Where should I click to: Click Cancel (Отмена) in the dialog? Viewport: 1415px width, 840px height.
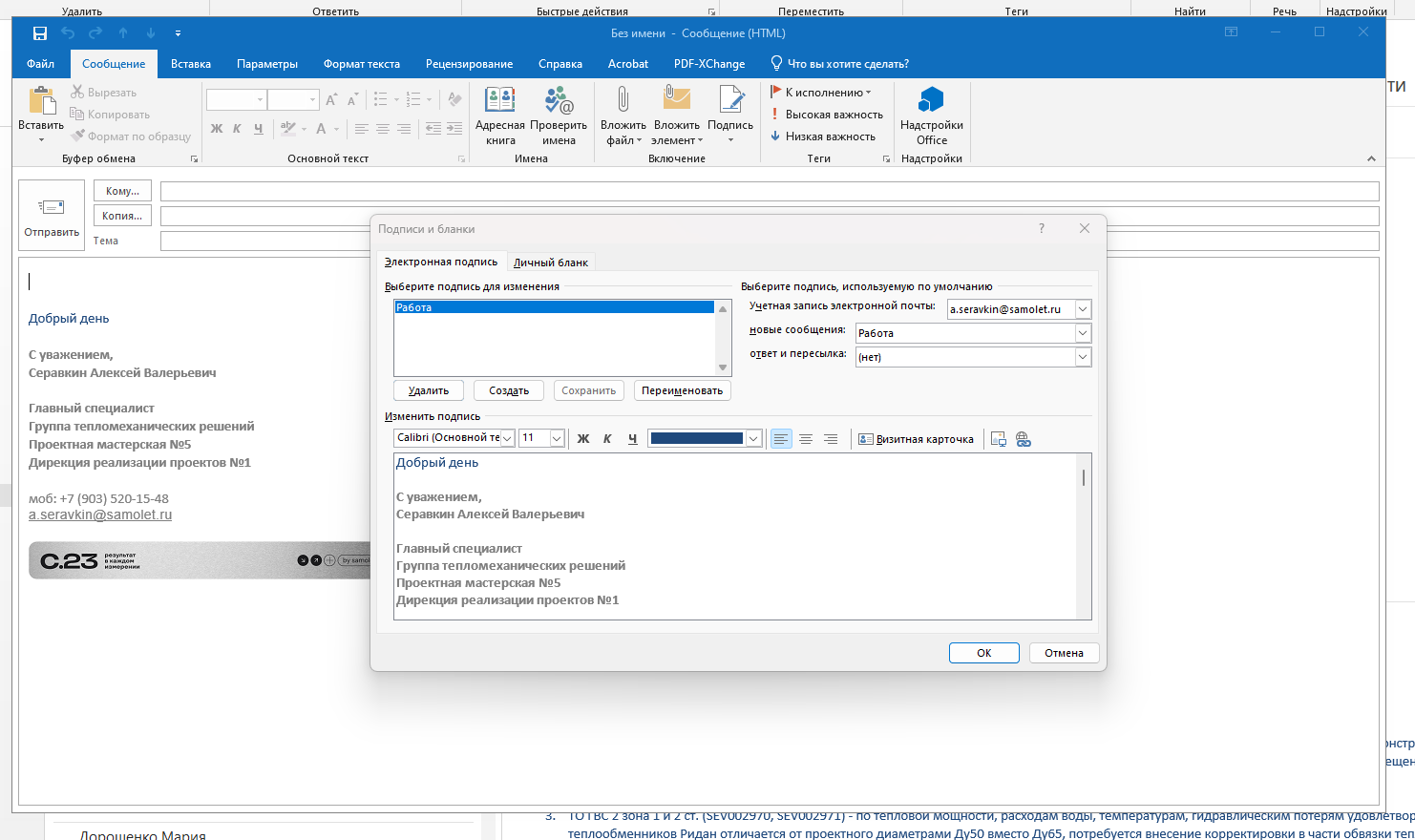tap(1064, 653)
